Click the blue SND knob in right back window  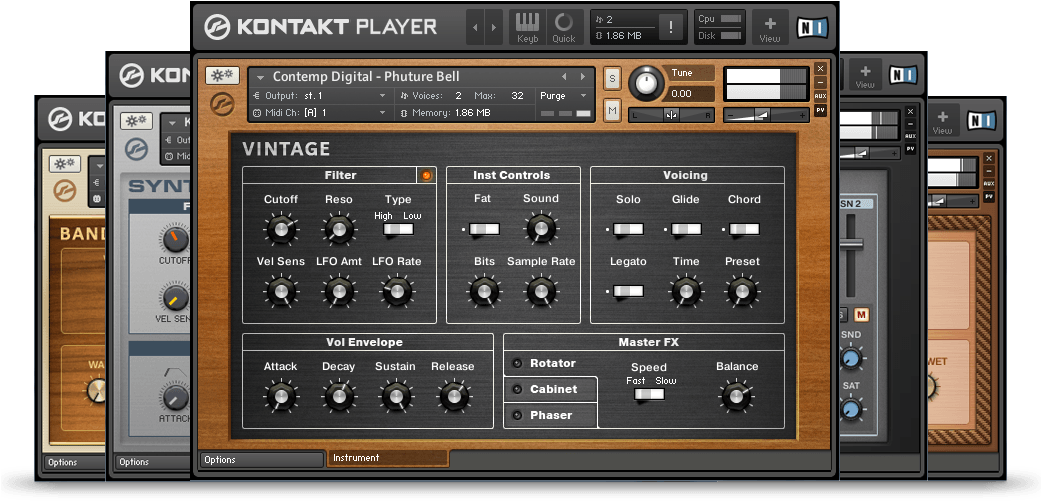click(850, 359)
